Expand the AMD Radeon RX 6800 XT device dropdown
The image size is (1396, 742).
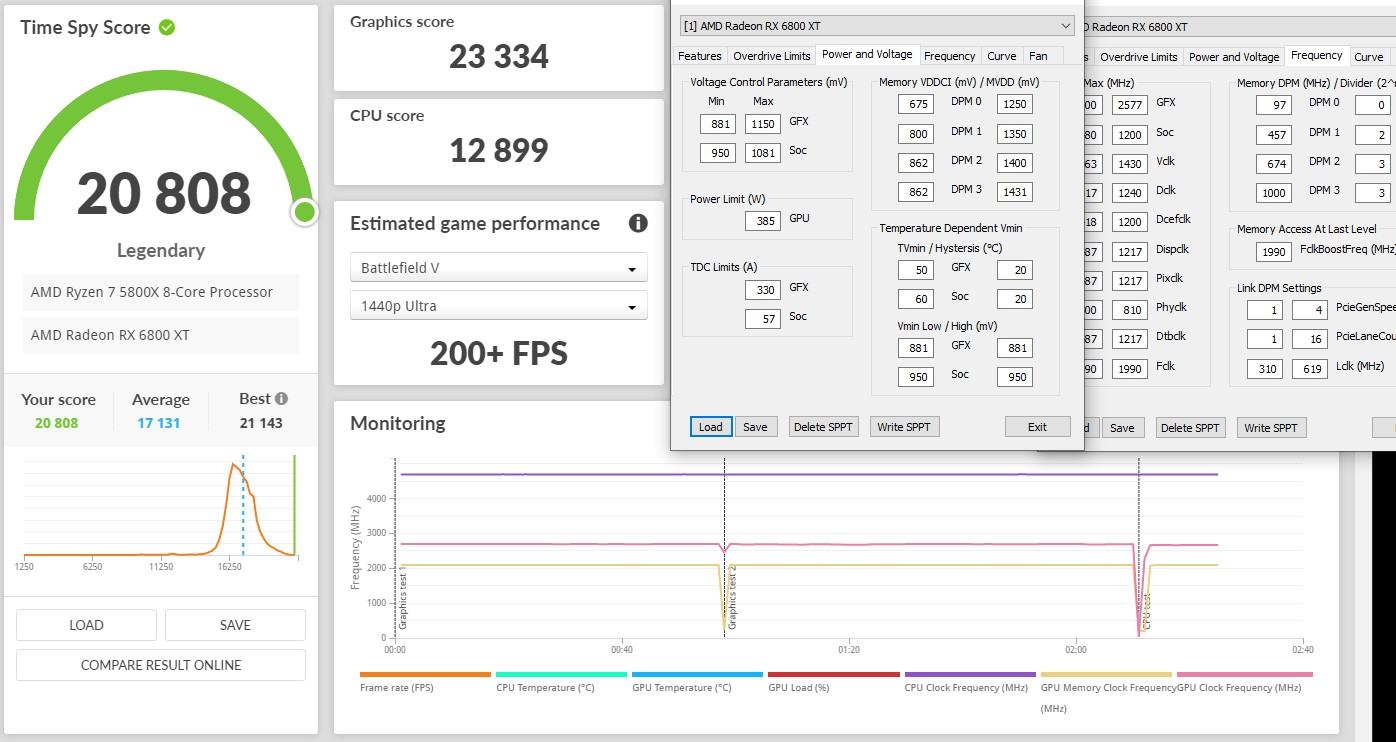tap(877, 26)
